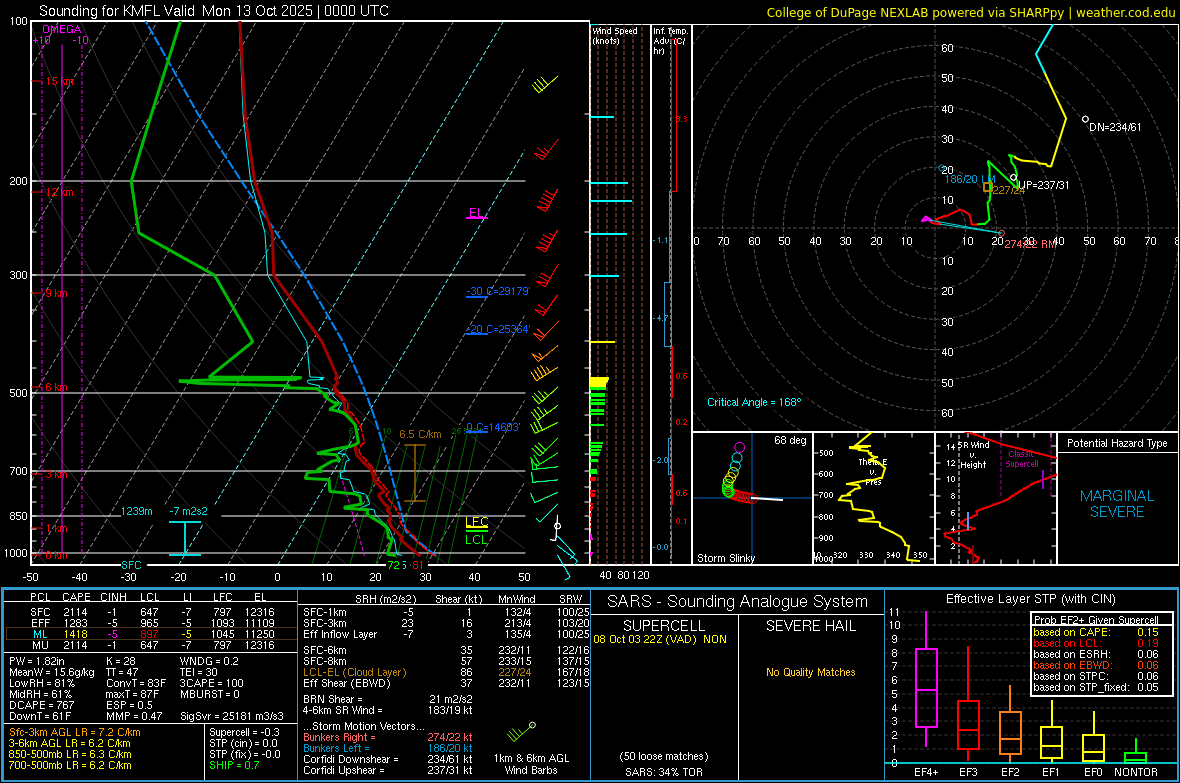The height and width of the screenshot is (783, 1180).
Task: Click the based on CAPE: 0.15 probability
Action: 1096,632
